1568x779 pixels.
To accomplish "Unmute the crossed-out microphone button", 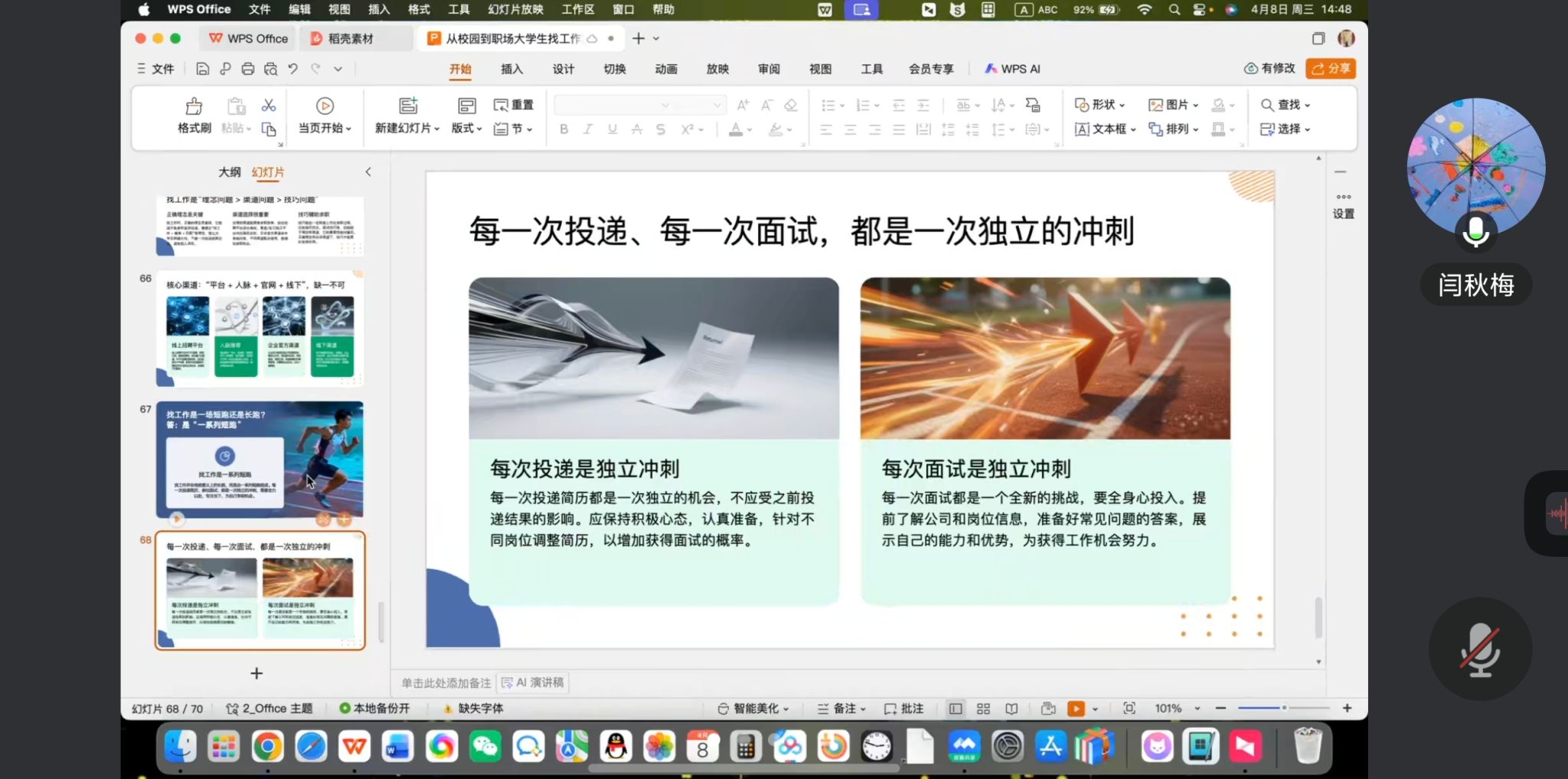I will 1479,650.
